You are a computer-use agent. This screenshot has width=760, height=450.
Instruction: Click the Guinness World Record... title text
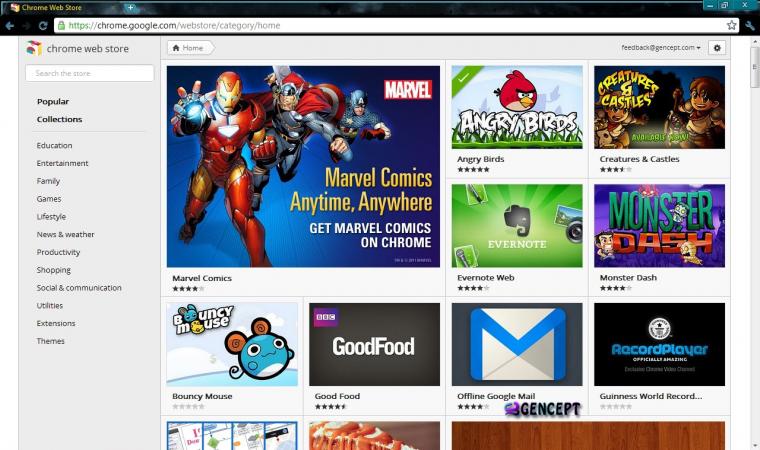[650, 396]
